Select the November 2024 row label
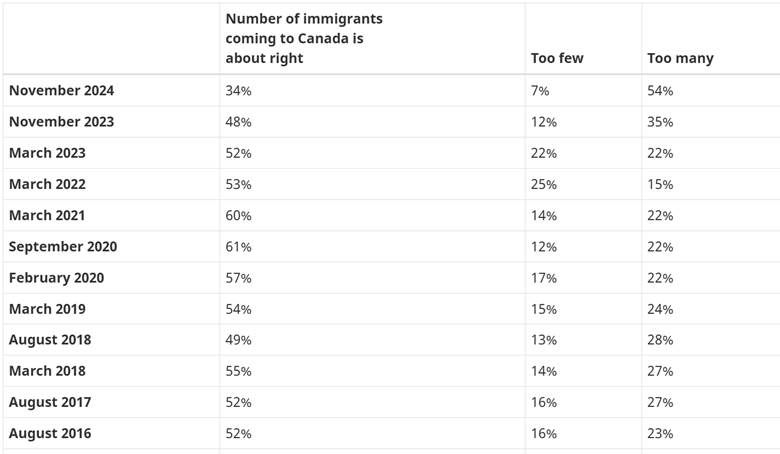Image resolution: width=780 pixels, height=454 pixels. click(x=61, y=91)
